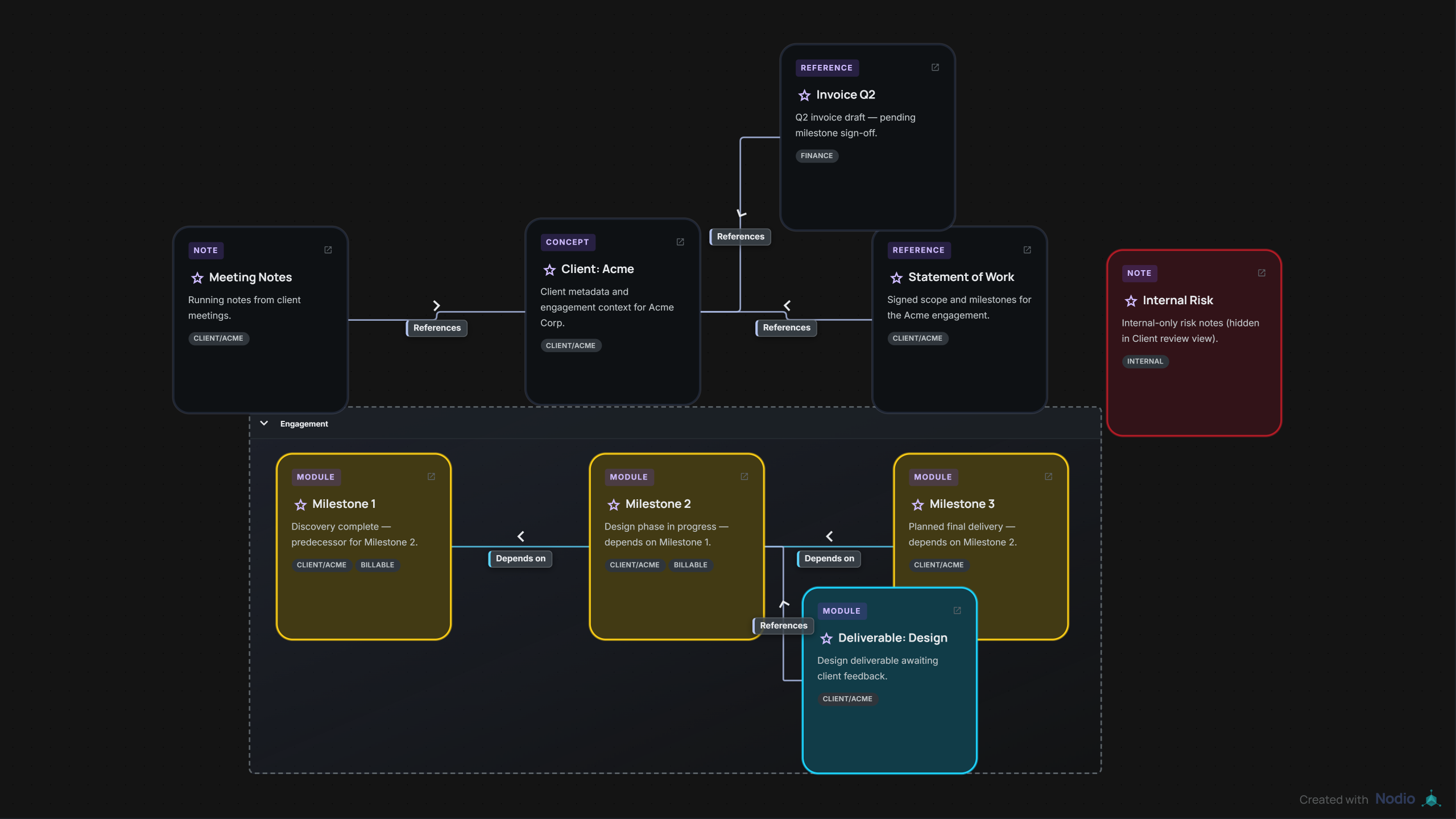Select the Milestone 1 title

pyautogui.click(x=344, y=504)
